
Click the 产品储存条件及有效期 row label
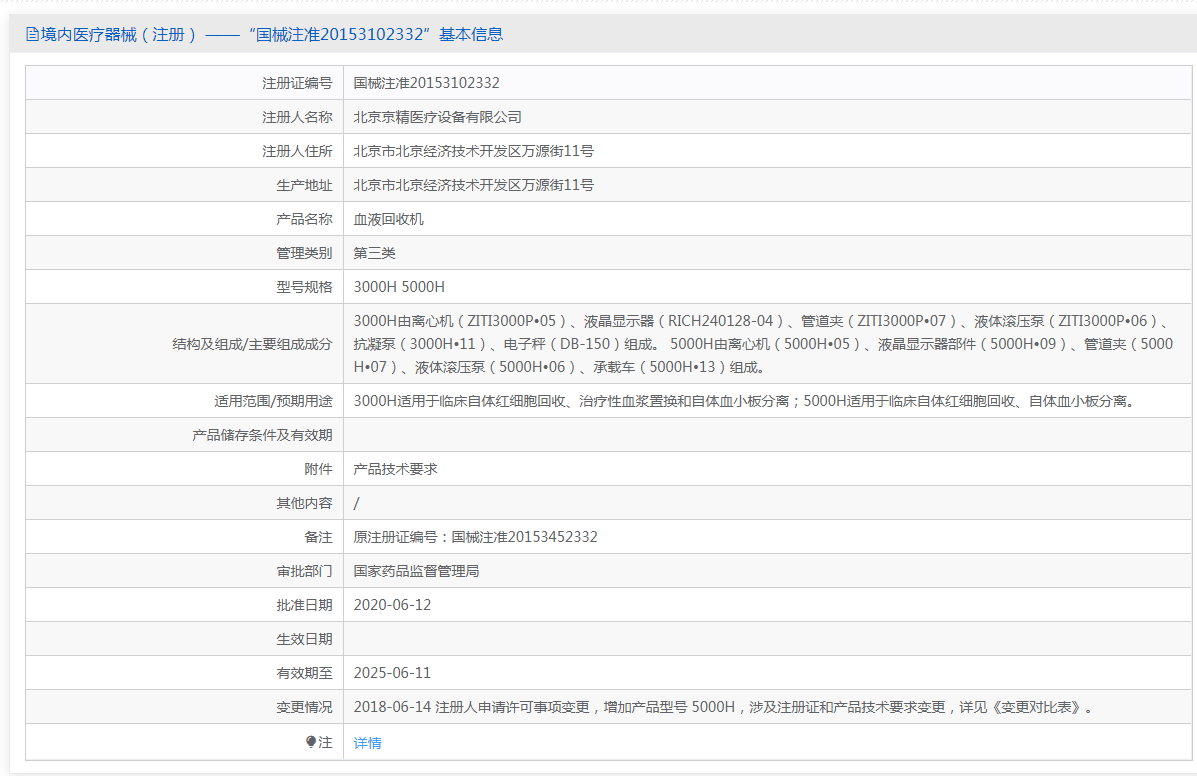point(262,435)
